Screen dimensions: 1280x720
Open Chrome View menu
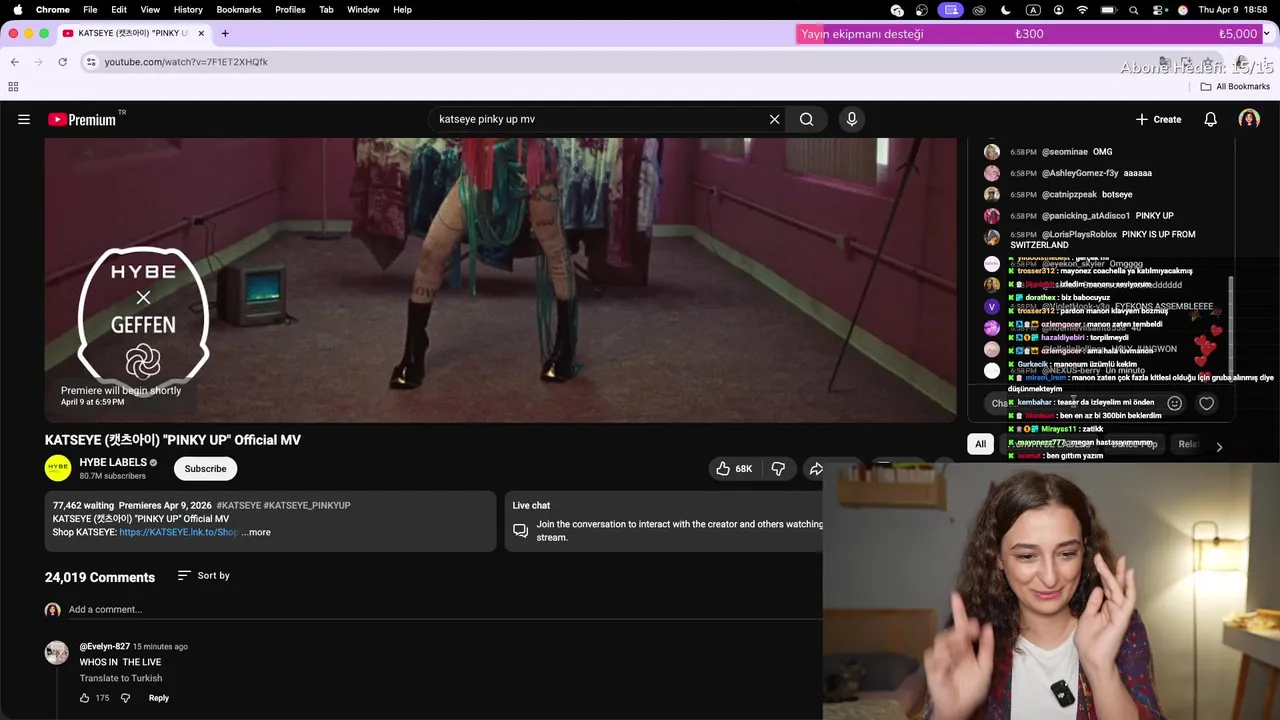pyautogui.click(x=150, y=9)
